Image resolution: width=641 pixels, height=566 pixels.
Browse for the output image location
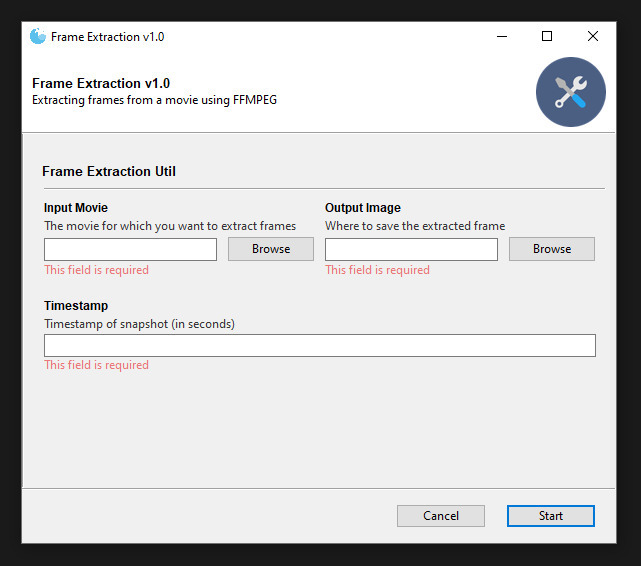[x=551, y=249]
